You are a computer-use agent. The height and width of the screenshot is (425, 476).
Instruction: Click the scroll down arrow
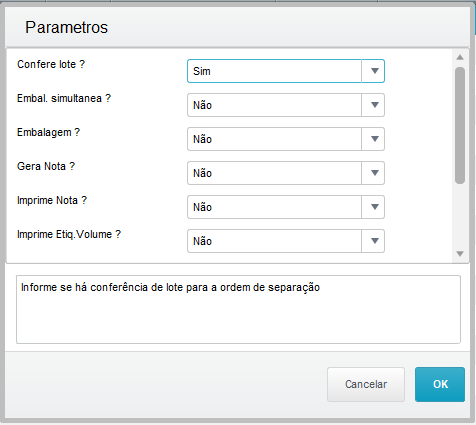point(460,254)
